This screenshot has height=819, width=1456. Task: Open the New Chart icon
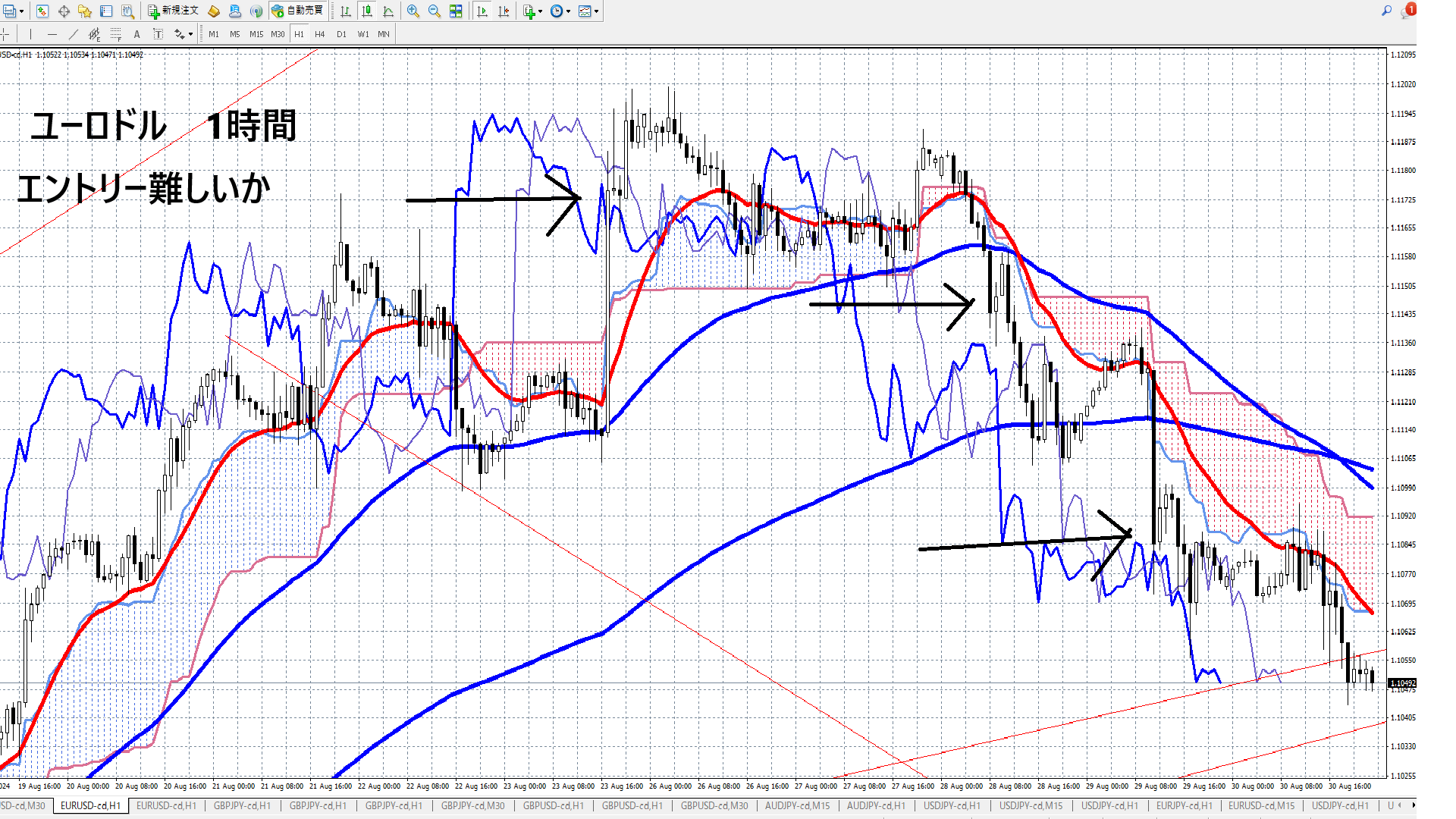pos(9,11)
